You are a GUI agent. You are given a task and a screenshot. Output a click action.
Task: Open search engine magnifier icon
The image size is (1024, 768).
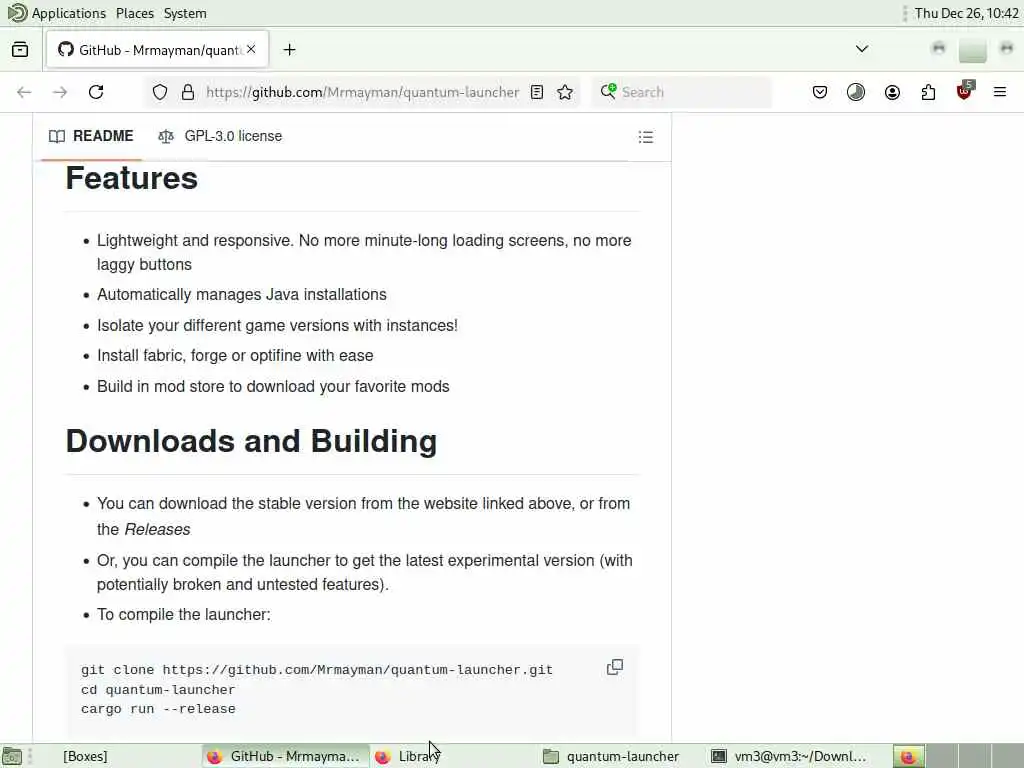(x=608, y=91)
